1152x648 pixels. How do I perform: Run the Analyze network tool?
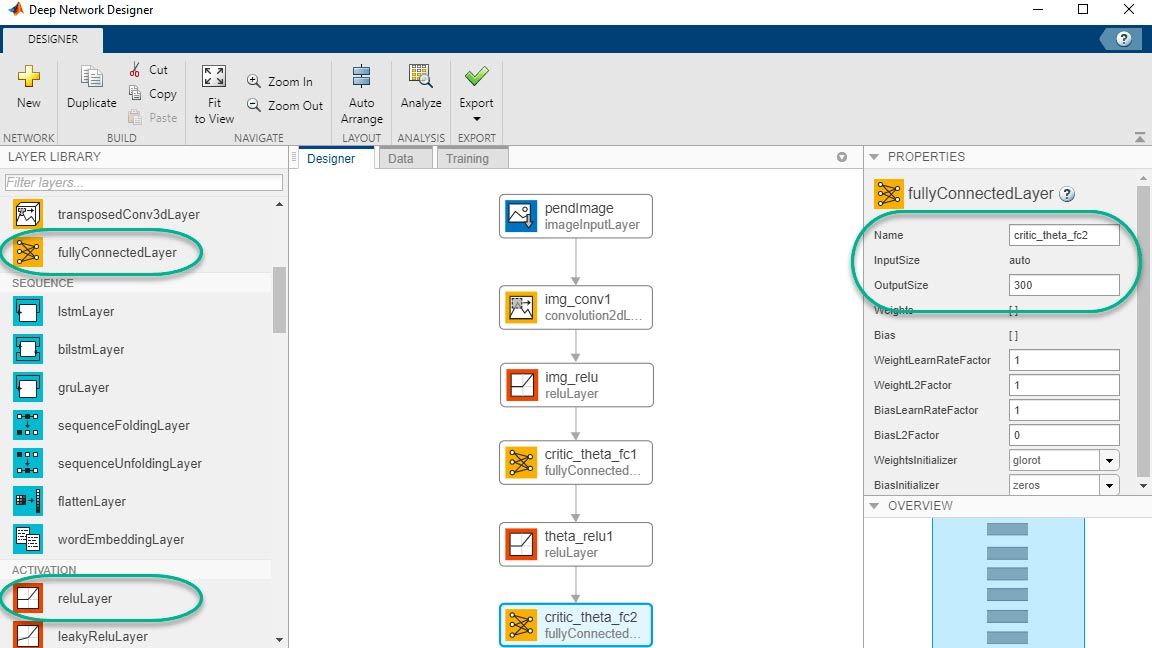421,78
